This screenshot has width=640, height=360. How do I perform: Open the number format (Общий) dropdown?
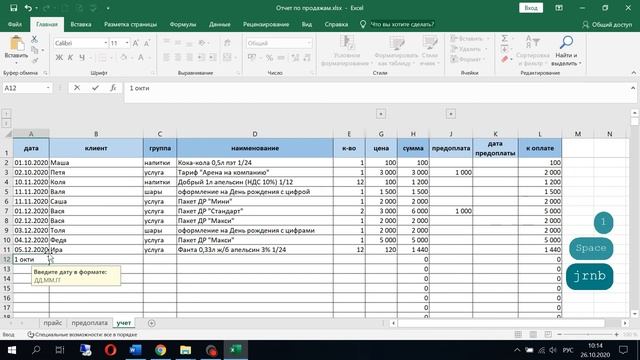coord(309,43)
